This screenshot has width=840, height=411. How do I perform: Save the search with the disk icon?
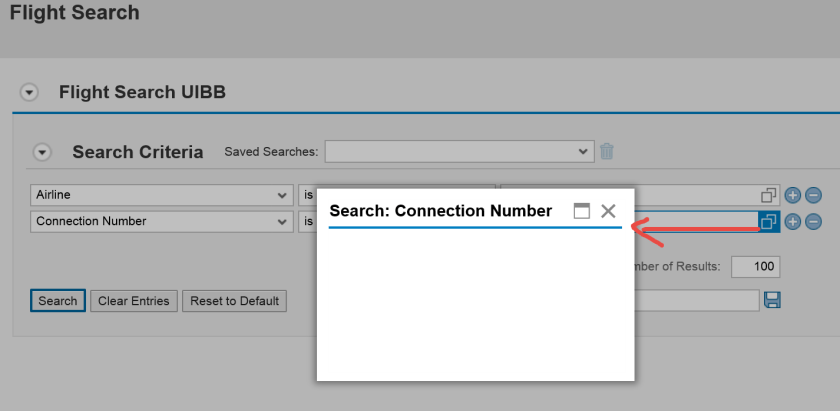[772, 300]
